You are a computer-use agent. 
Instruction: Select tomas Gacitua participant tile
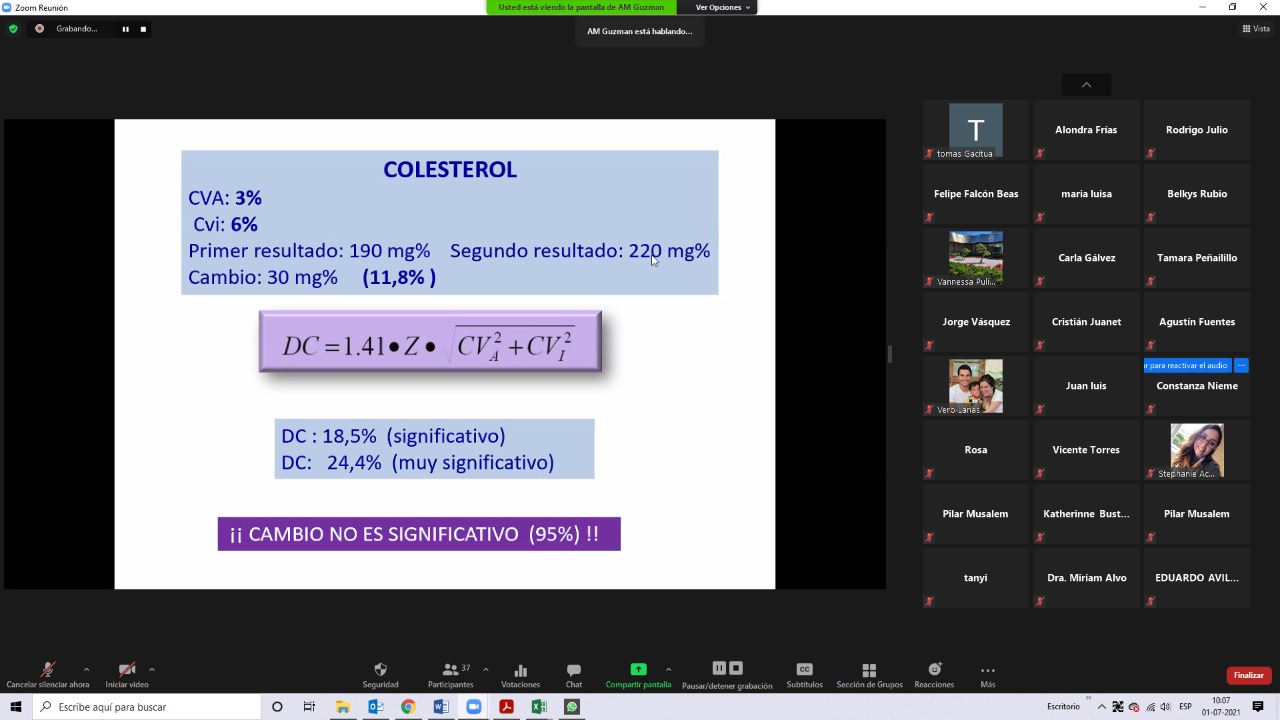tap(976, 130)
